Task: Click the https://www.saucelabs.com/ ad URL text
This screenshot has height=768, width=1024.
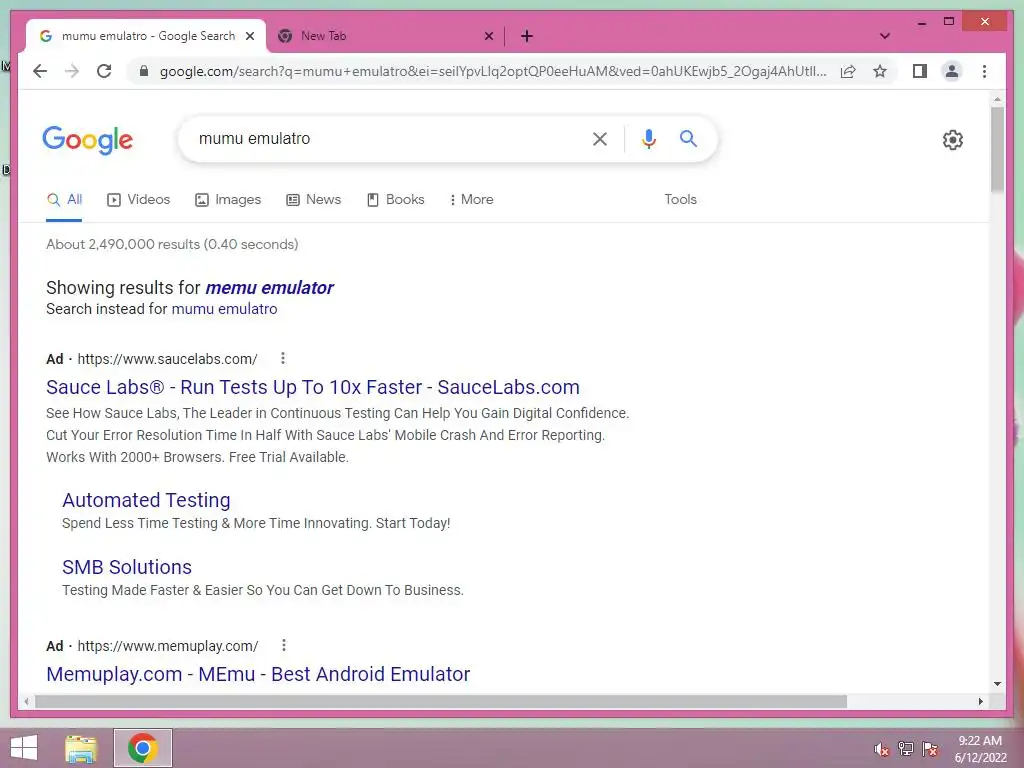Action: pyautogui.click(x=167, y=359)
